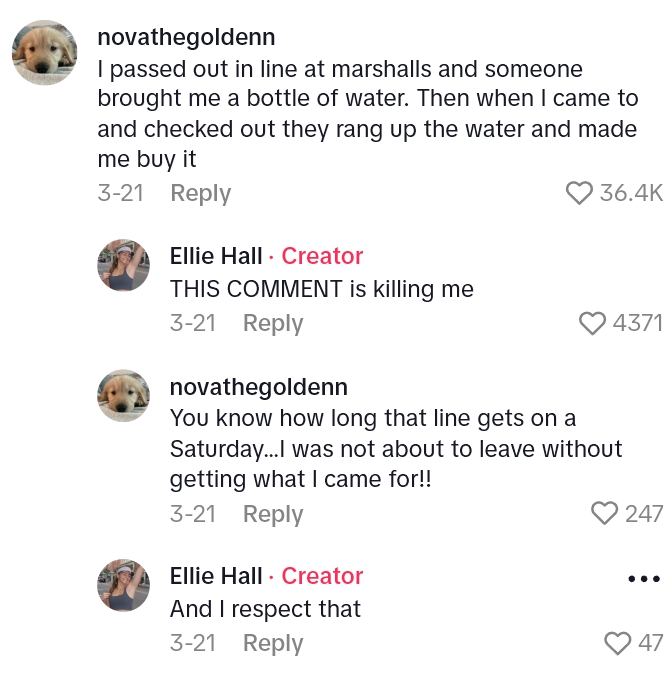The image size is (672, 679).
Task: Open Ellie Hall's avatar on last reply
Action: [123, 585]
